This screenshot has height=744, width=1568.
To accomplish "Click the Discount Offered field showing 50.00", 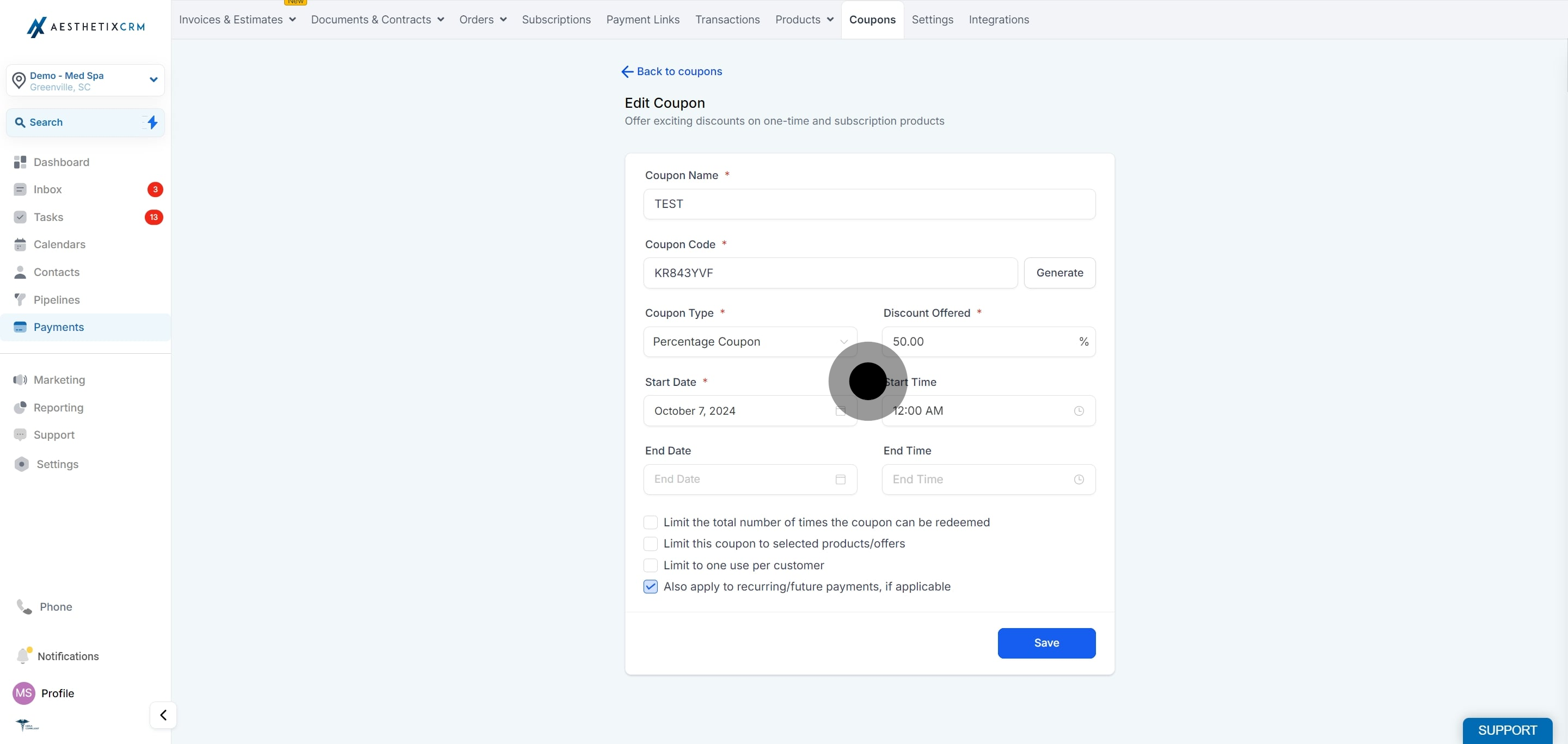I will pos(989,342).
